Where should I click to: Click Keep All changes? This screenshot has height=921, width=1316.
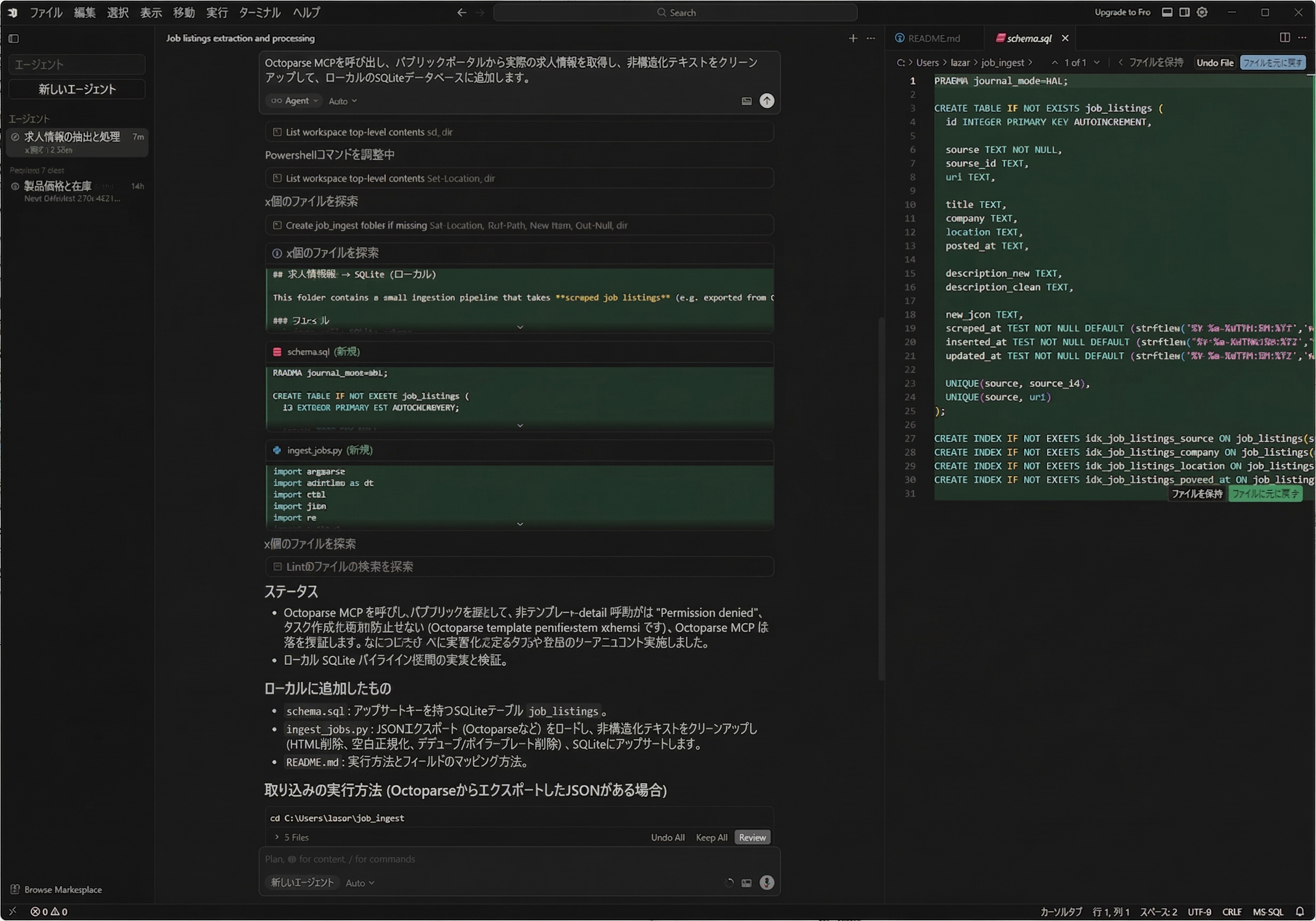point(711,837)
